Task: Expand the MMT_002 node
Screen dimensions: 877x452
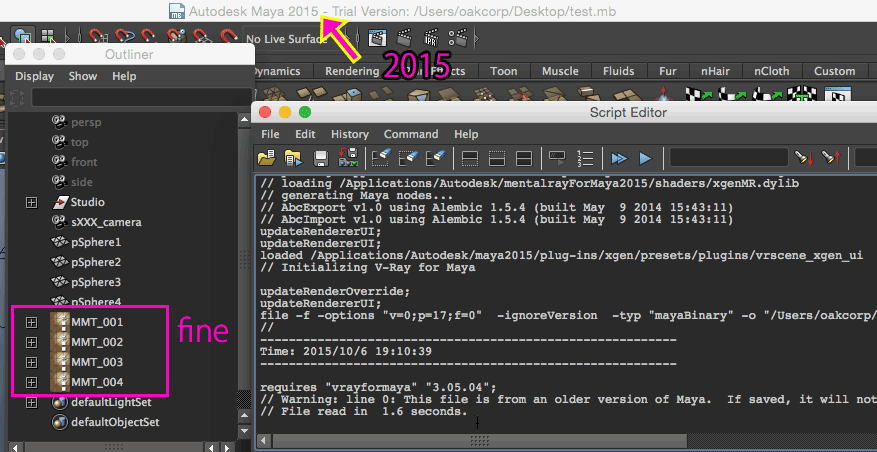Action: tap(31, 342)
